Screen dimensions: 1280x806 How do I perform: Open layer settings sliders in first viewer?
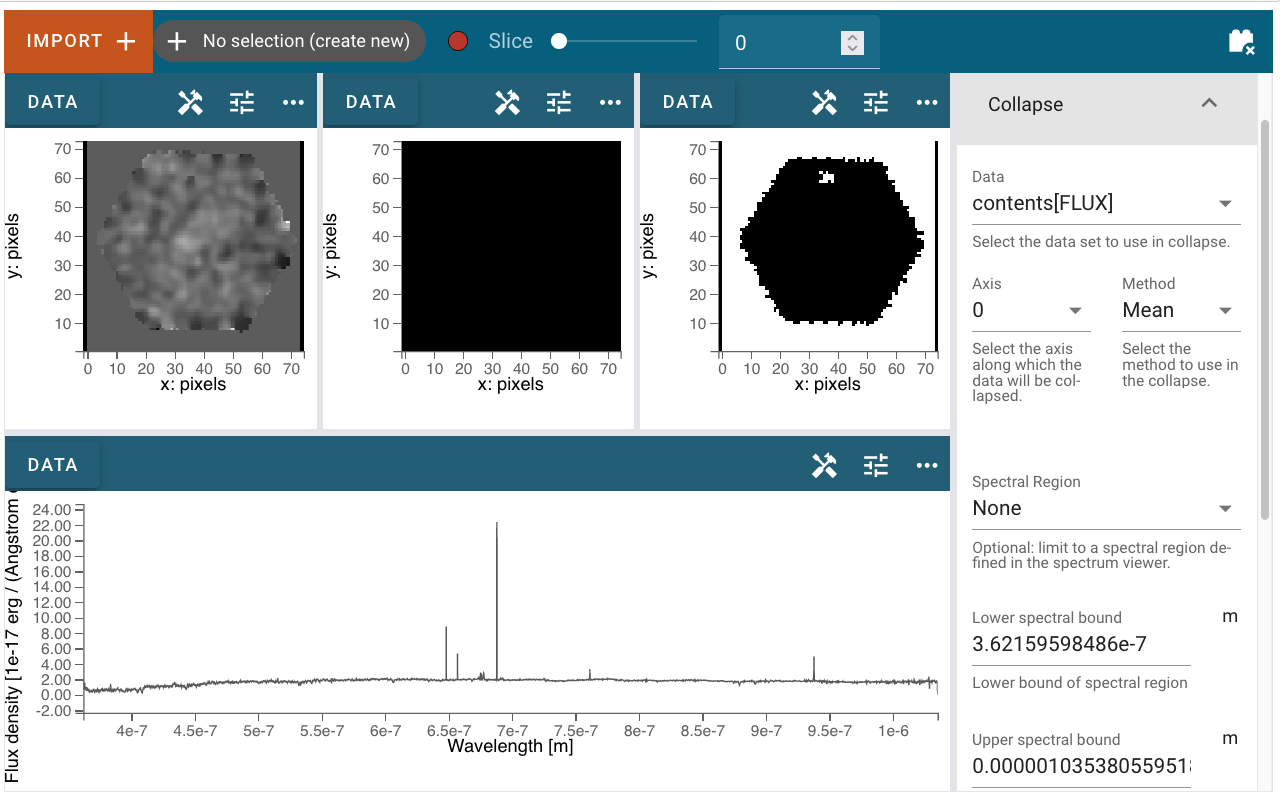click(242, 102)
